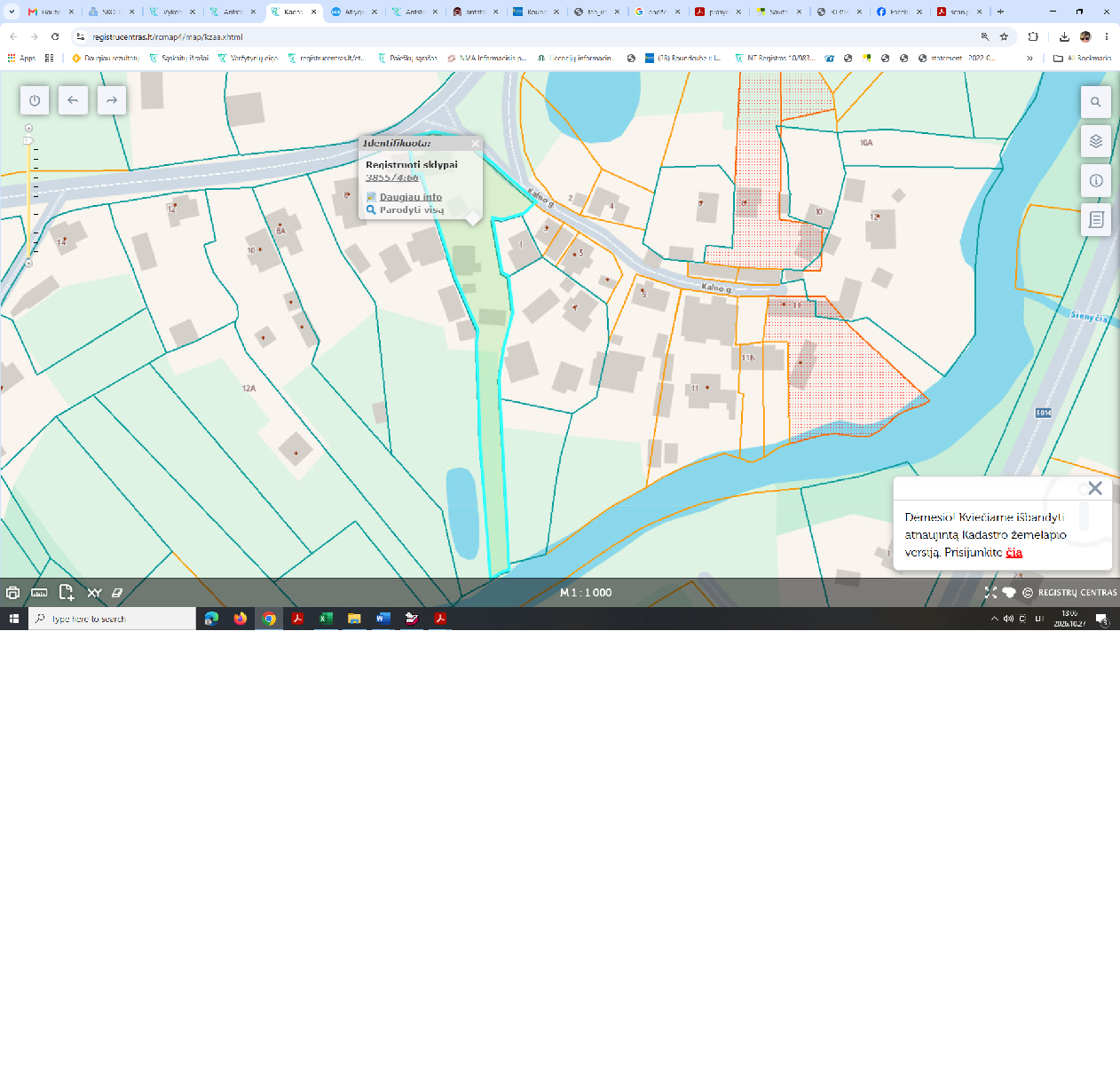This screenshot has width=1120, height=1065.
Task: Show hidden system tray icons
Action: click(994, 619)
